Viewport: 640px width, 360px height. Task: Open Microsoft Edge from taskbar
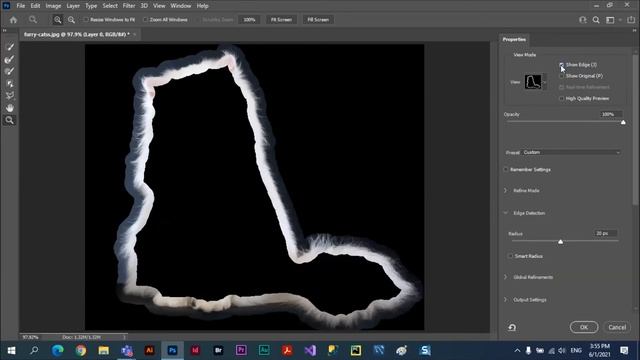point(58,350)
